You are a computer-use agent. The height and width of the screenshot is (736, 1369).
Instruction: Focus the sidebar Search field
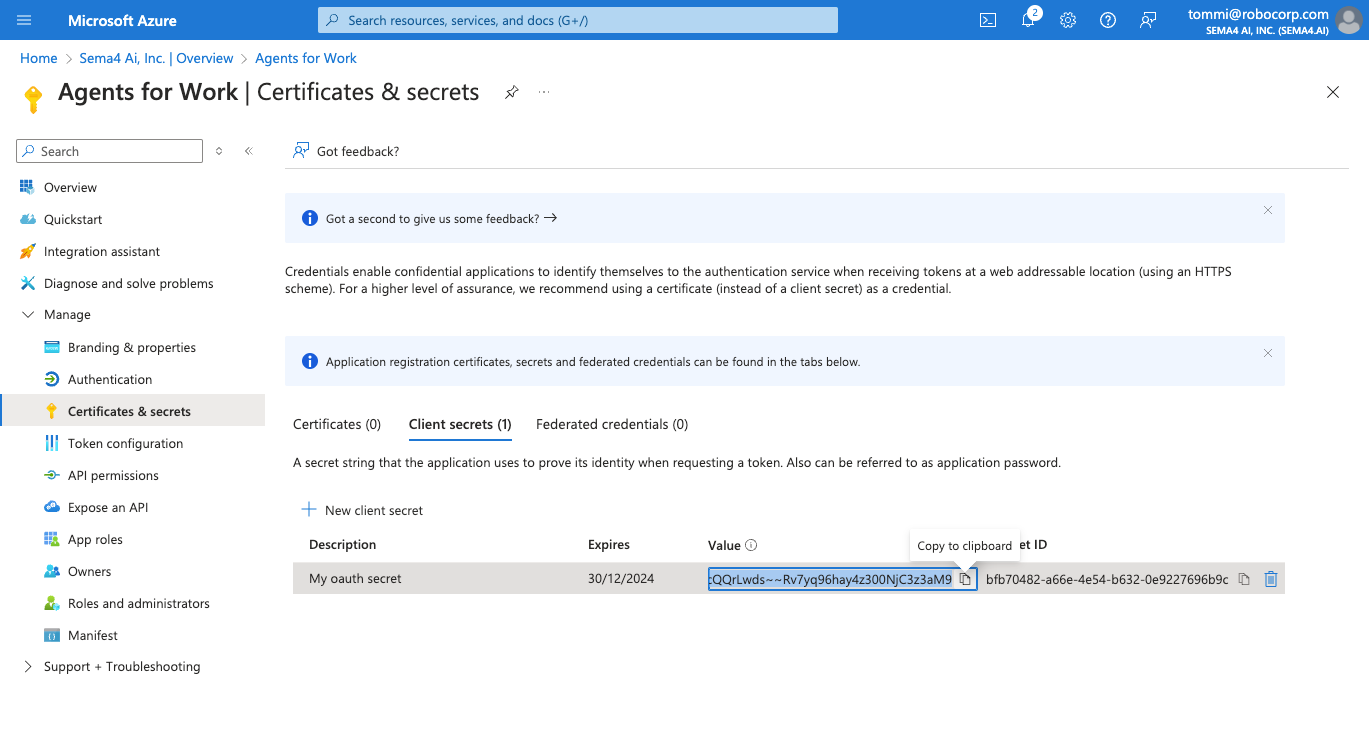point(110,151)
